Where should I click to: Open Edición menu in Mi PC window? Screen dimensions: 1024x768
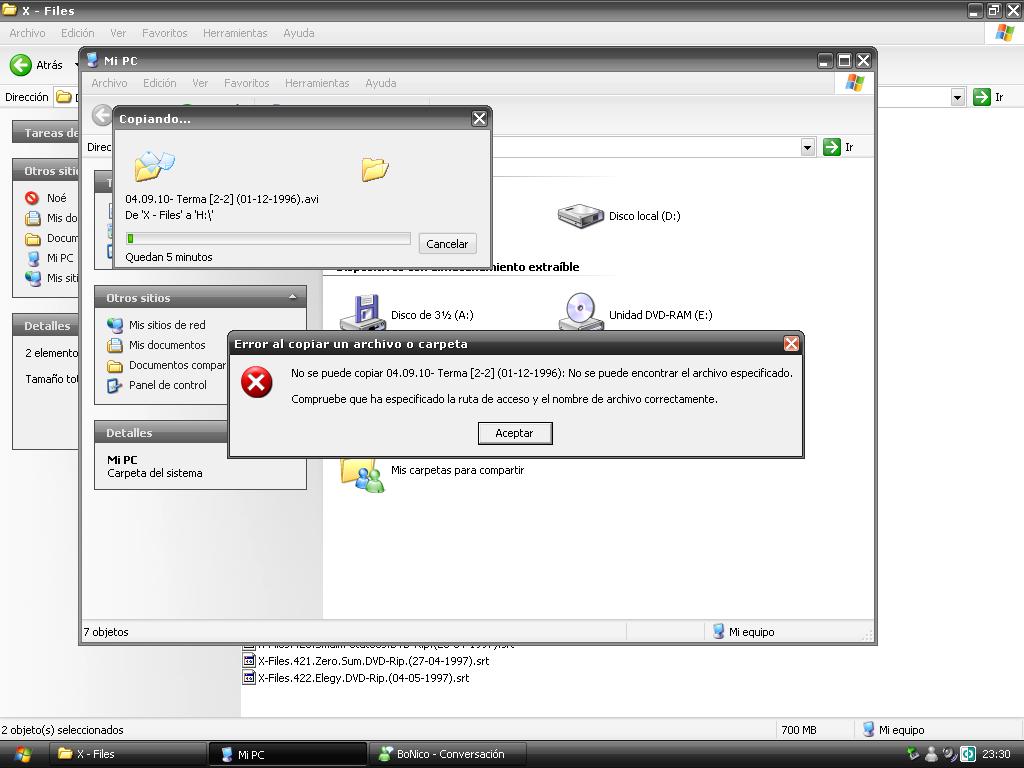click(160, 83)
